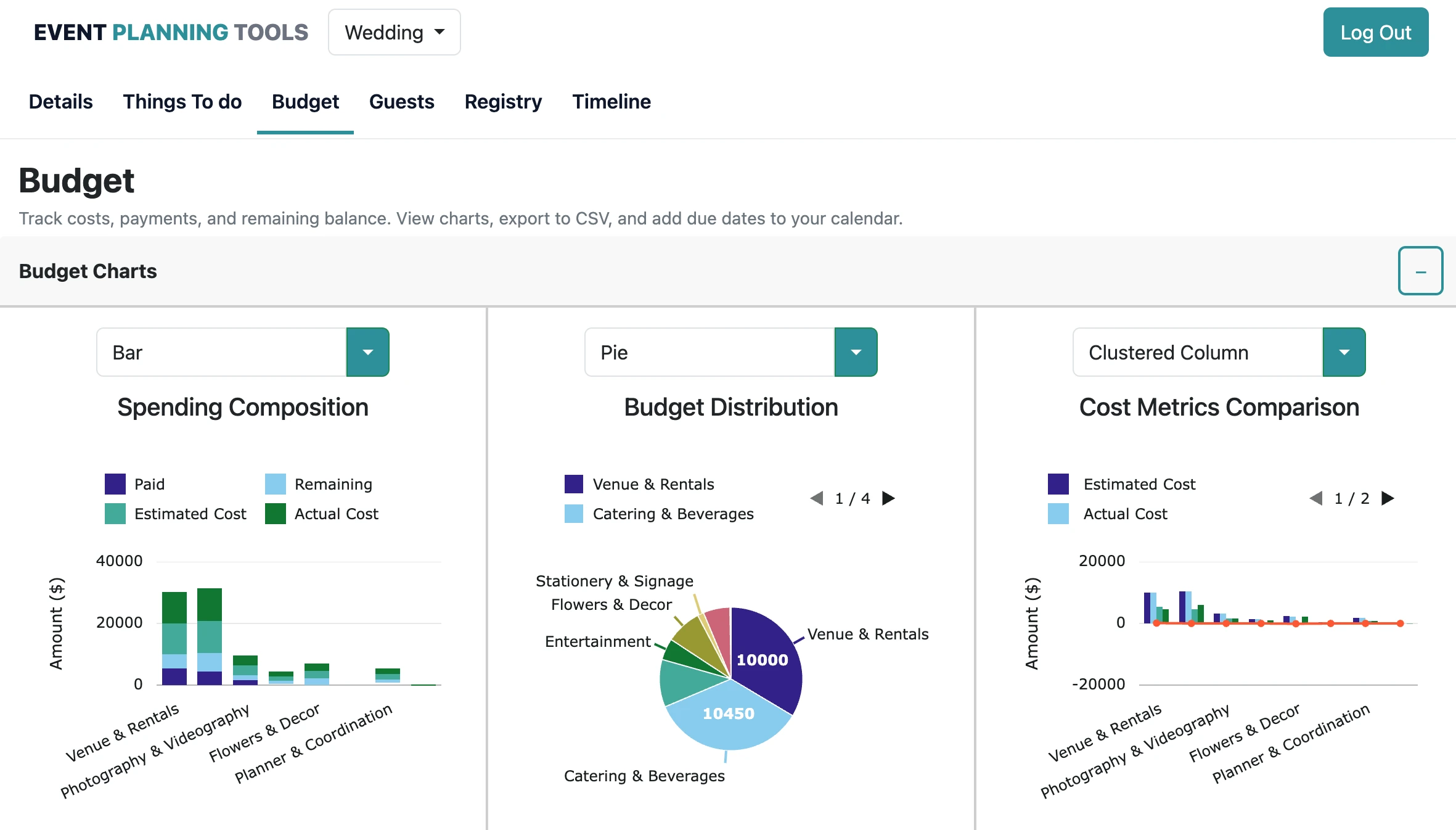Switch to the Registry tab
The width and height of the screenshot is (1456, 830).
(x=503, y=102)
